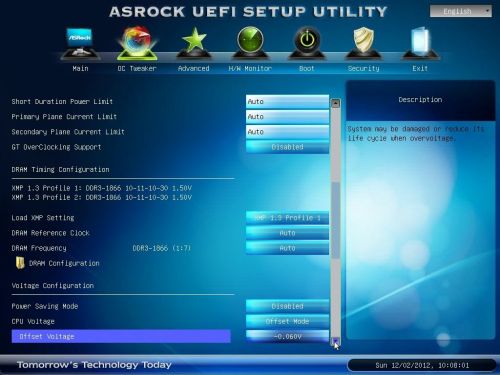Click the Voltage Configuration heading
This screenshot has height=375, width=500.
coord(53,286)
